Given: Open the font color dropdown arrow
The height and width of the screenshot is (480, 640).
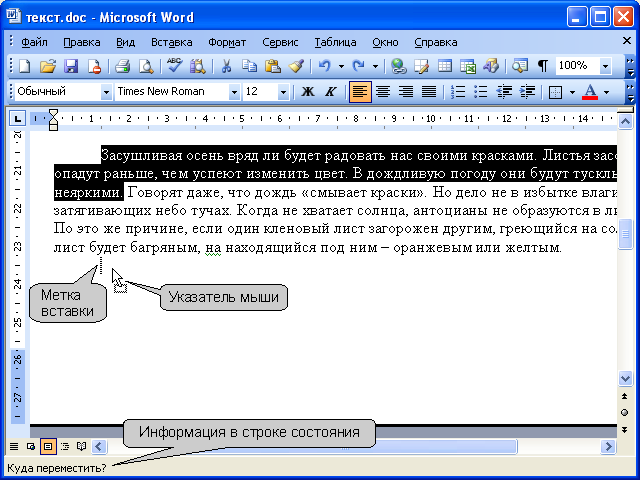Looking at the screenshot, I should pyautogui.click(x=607, y=92).
